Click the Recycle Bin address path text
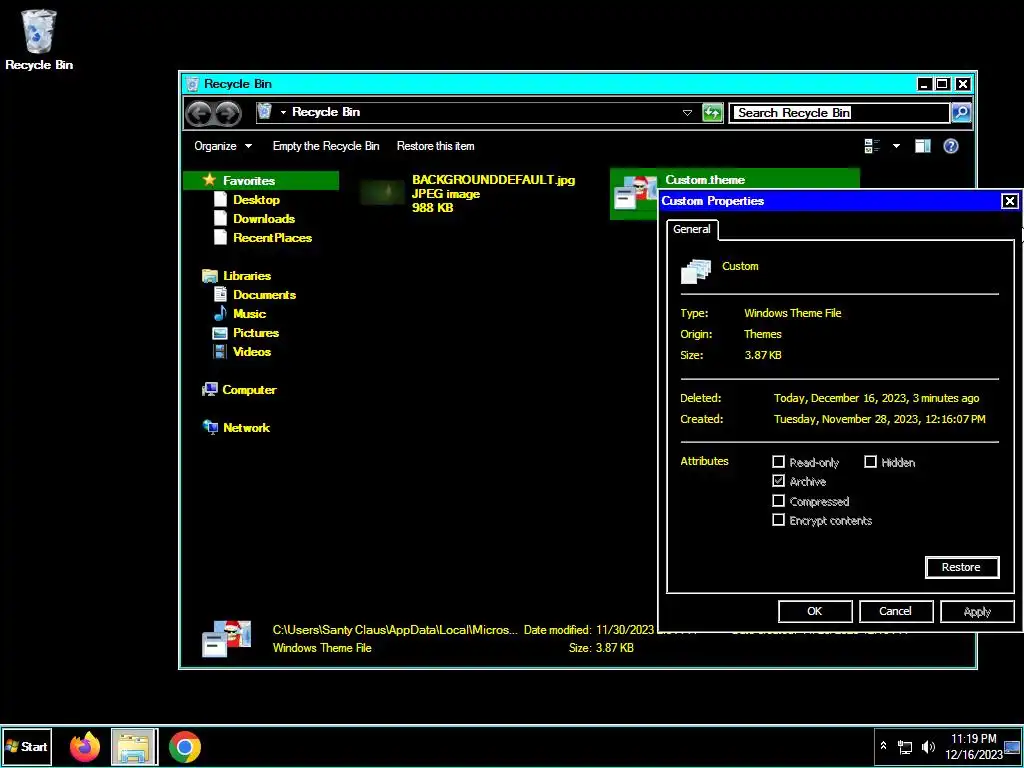This screenshot has height=768, width=1024. [x=326, y=112]
